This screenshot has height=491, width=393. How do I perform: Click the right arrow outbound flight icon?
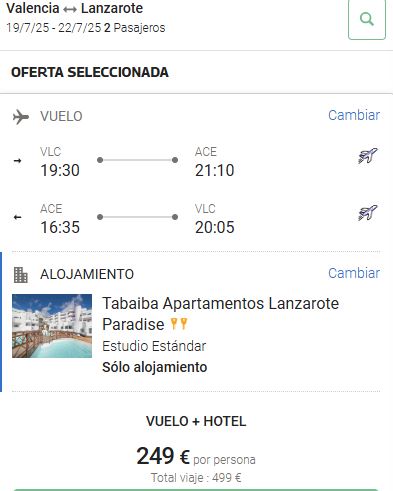[18, 161]
